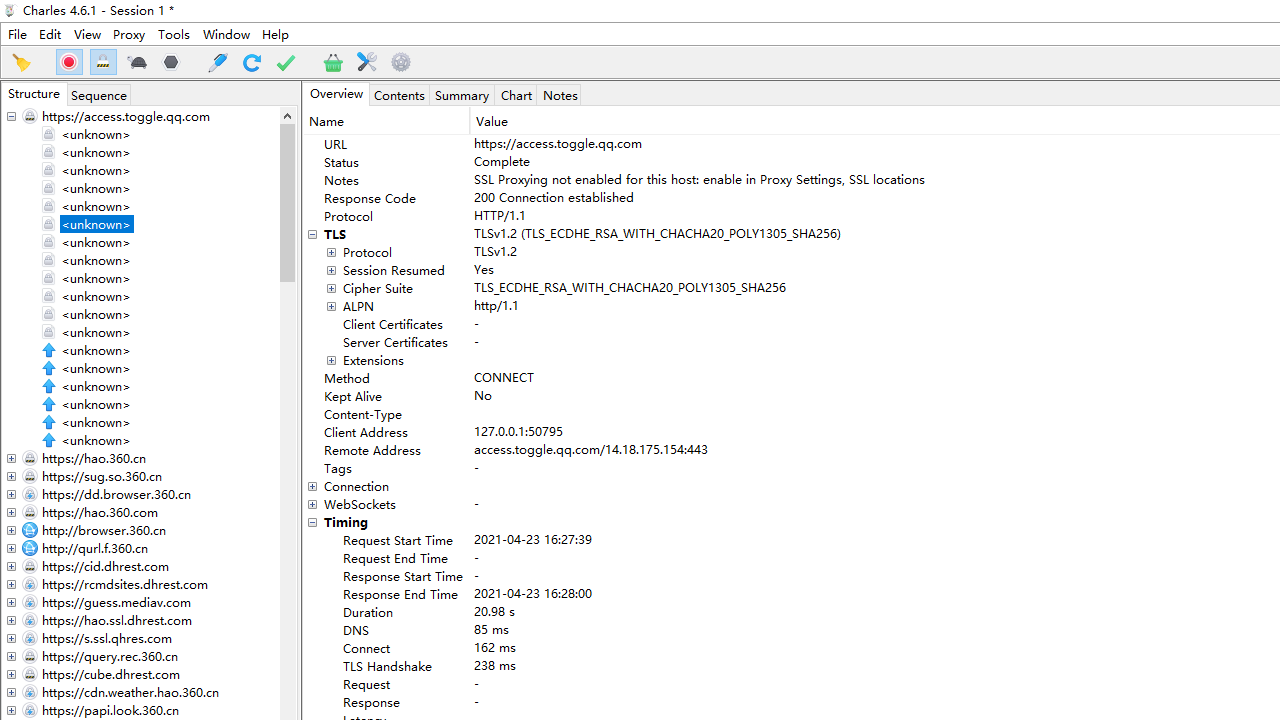
Task: Click the vertical scrollbar of the Structure tree
Action: pyautogui.click(x=287, y=200)
